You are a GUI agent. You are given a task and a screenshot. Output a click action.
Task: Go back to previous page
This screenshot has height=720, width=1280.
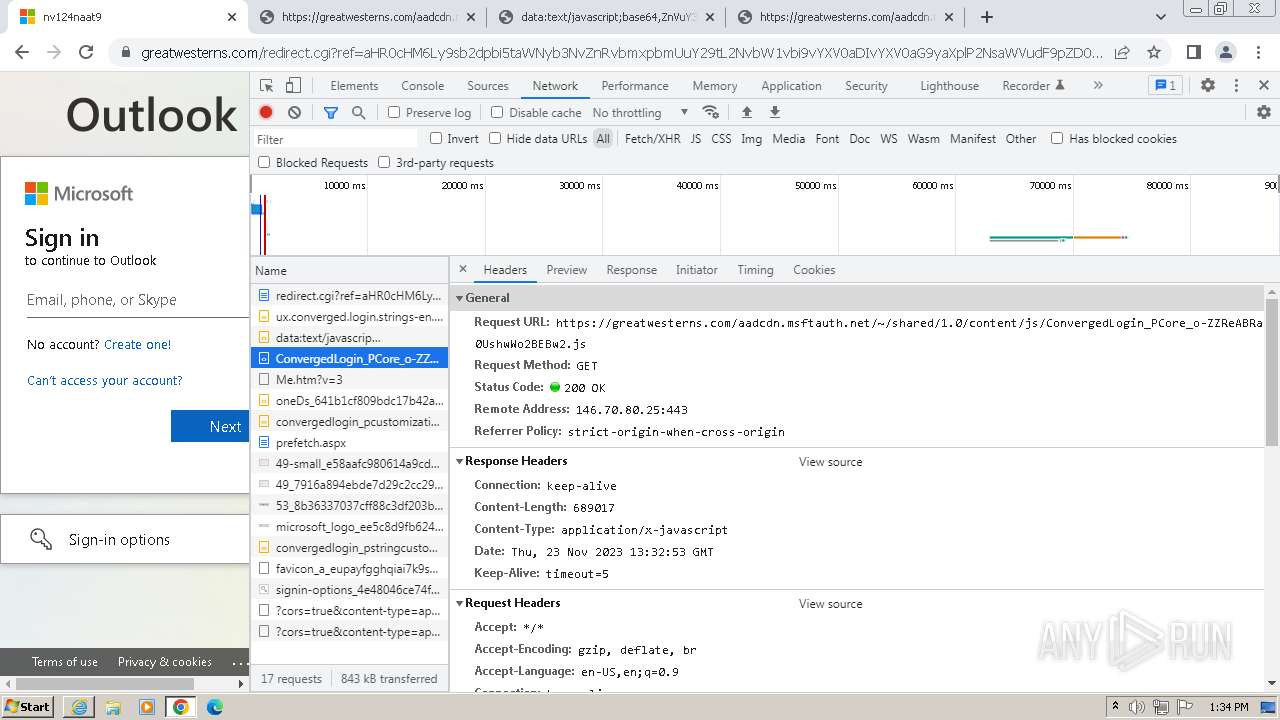coord(22,52)
